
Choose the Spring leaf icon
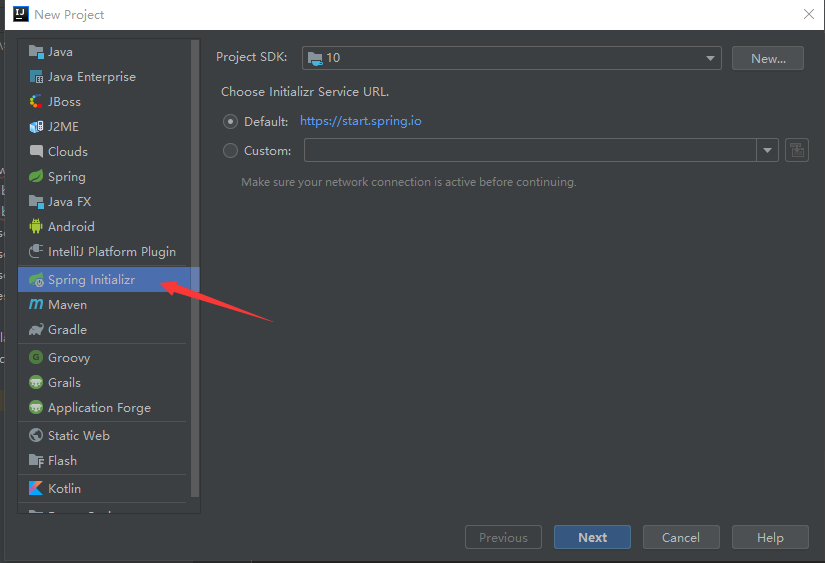36,176
